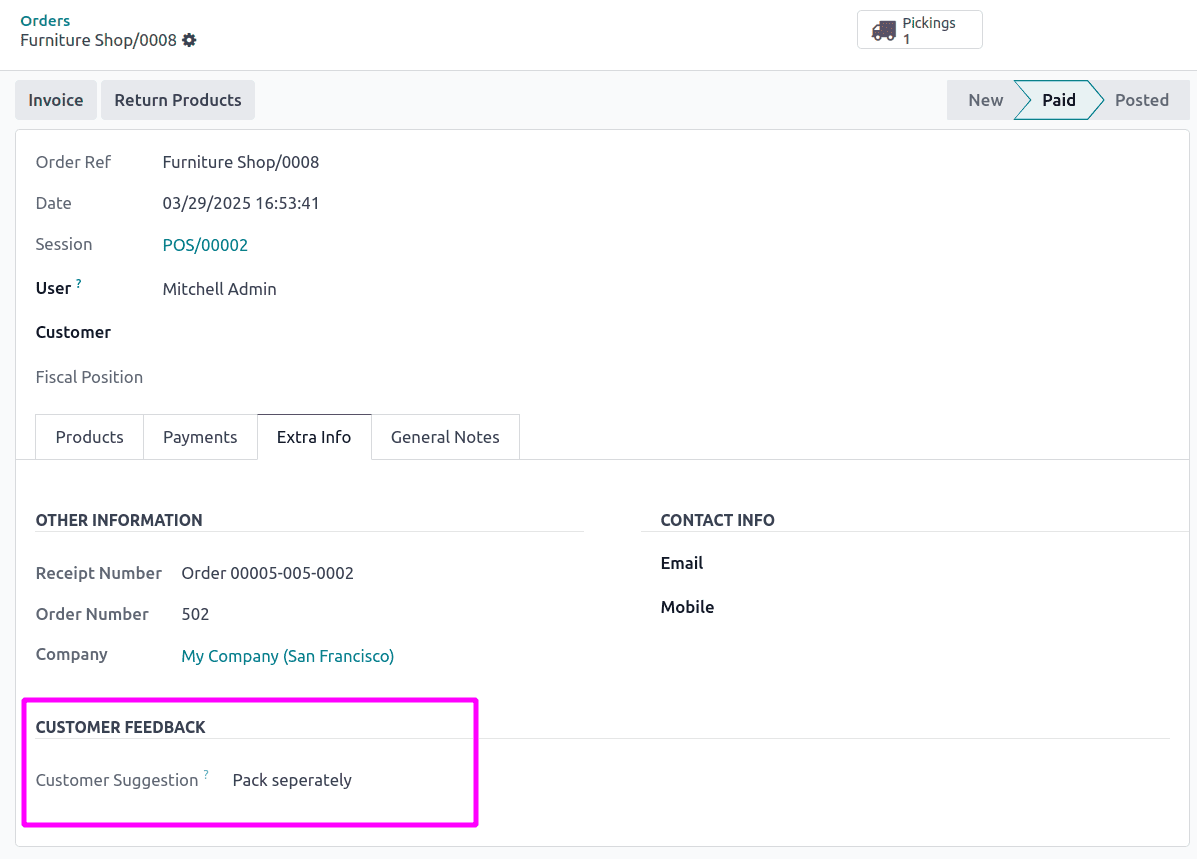Switch to the General Notes tab

point(445,437)
